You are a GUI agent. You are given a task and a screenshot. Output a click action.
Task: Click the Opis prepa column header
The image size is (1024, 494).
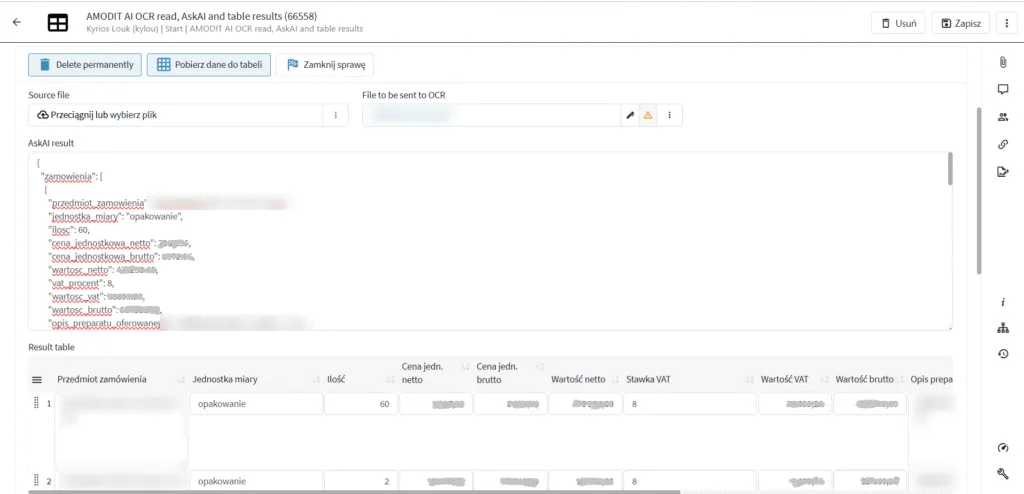pos(931,380)
